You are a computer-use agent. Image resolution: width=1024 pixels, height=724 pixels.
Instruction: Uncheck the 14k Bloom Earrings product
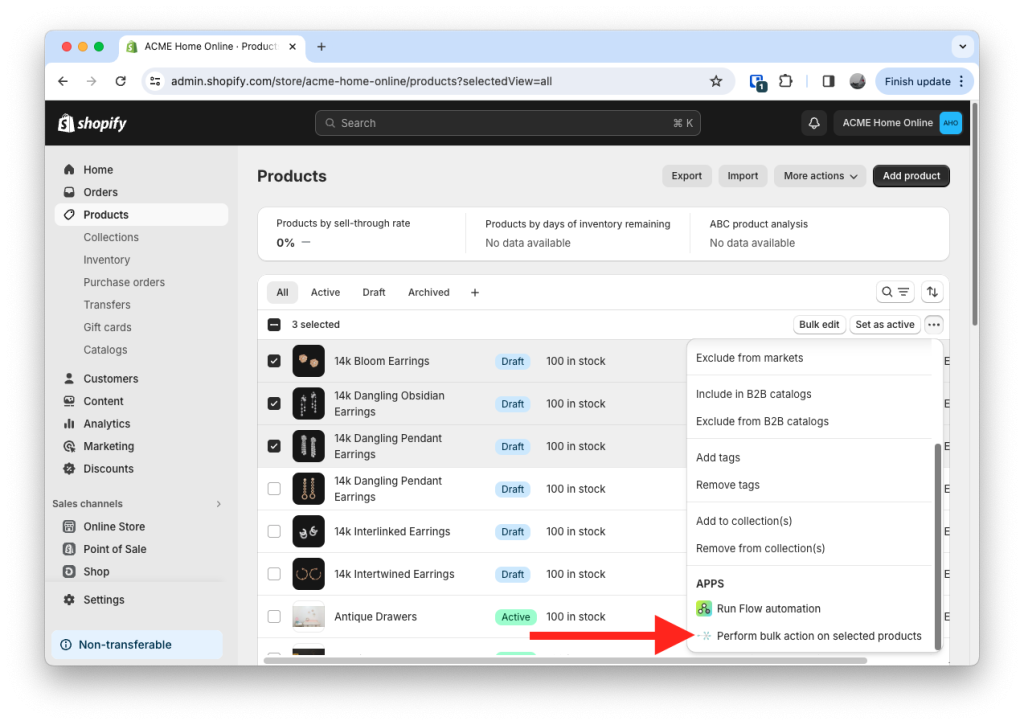click(x=273, y=361)
